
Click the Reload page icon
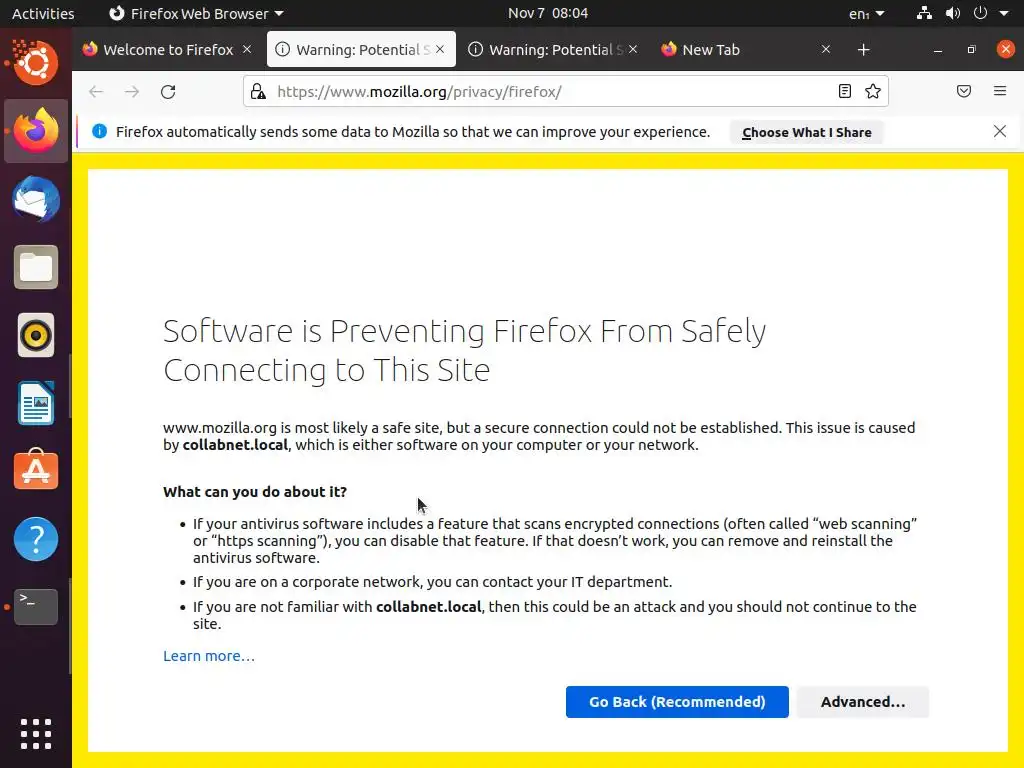[x=168, y=92]
